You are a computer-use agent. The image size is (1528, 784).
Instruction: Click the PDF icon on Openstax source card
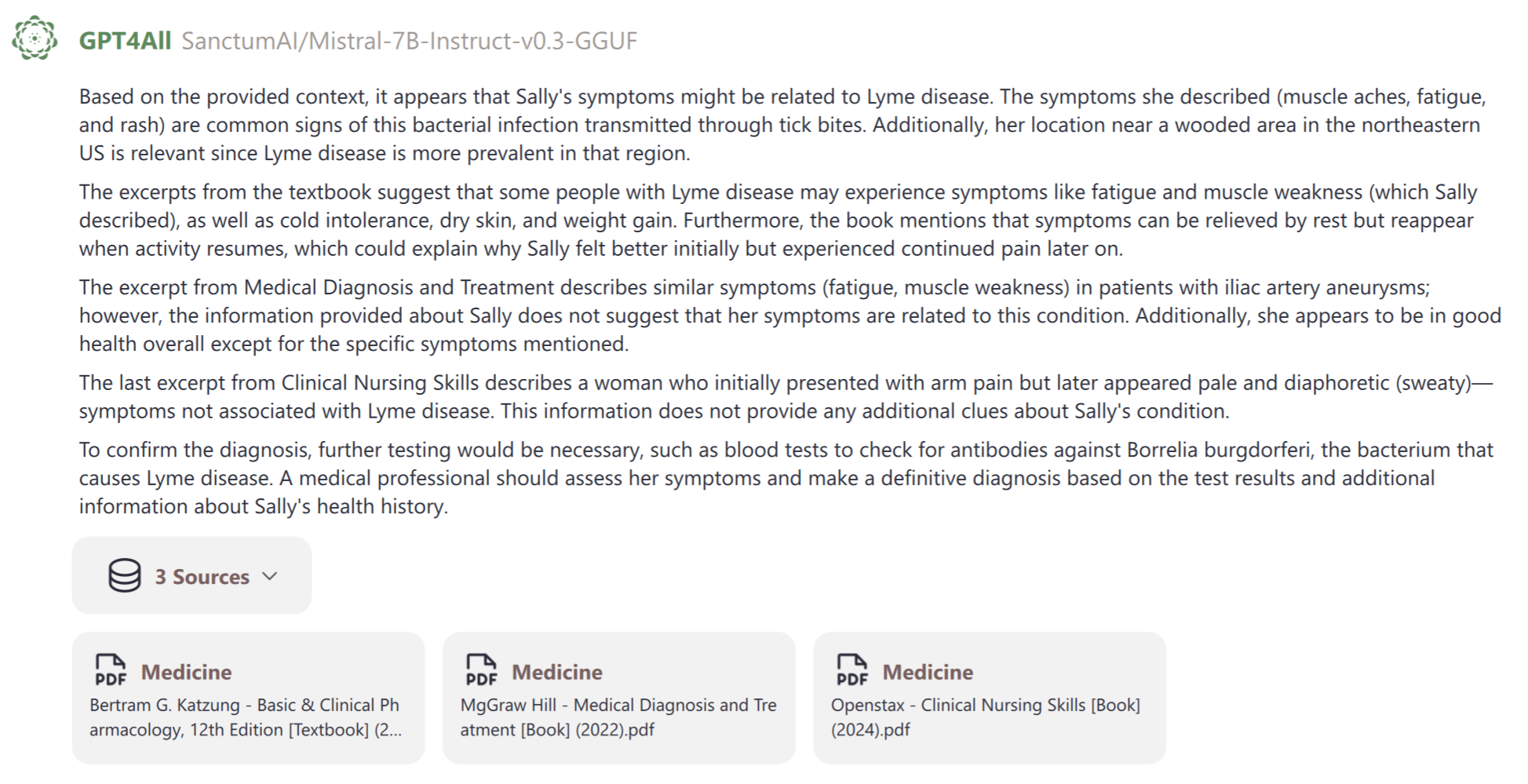point(852,670)
